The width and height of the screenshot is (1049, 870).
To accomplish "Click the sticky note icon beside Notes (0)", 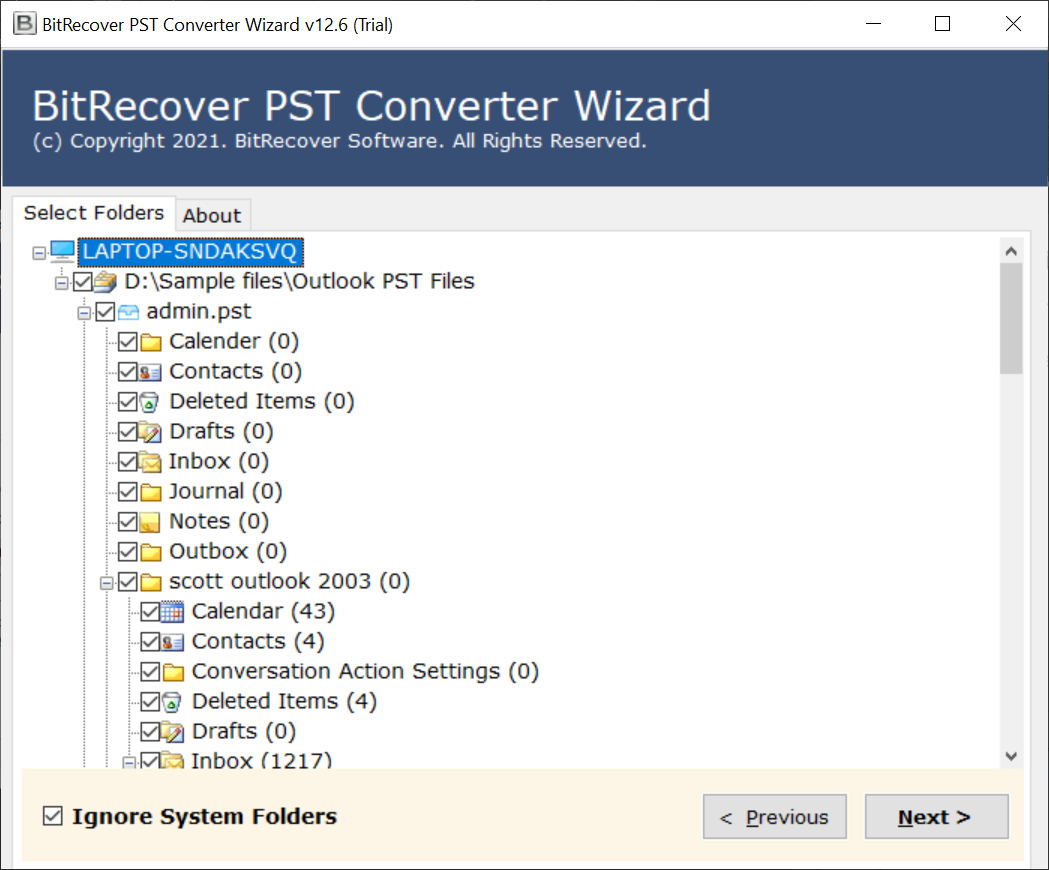I will pos(150,522).
